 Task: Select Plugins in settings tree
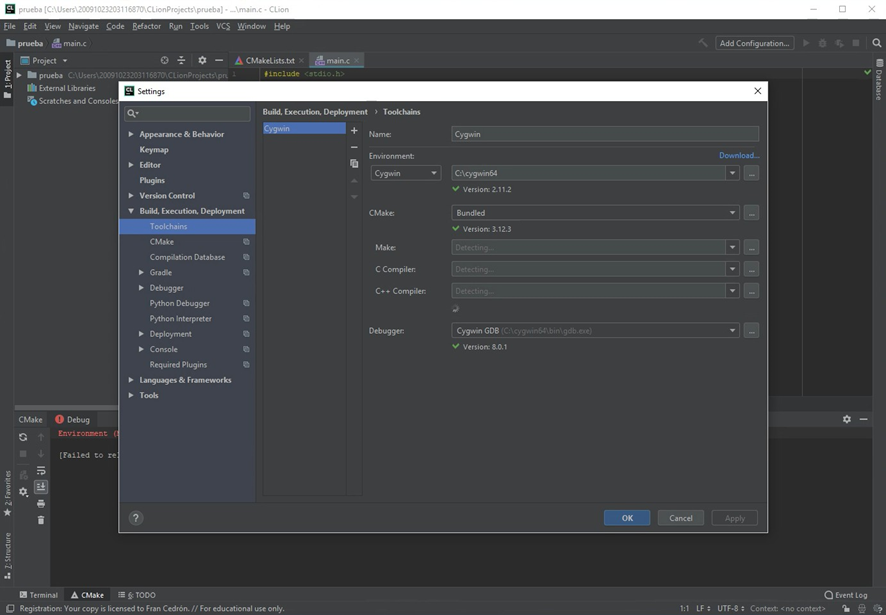[x=152, y=180]
